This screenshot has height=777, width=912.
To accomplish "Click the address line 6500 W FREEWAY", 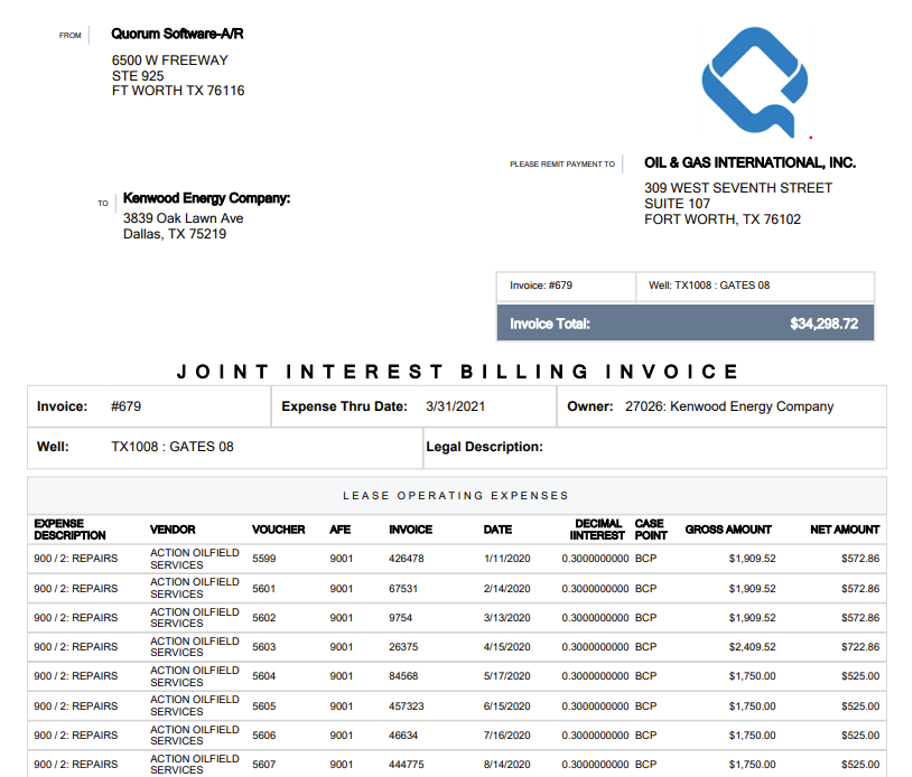I will tap(170, 60).
